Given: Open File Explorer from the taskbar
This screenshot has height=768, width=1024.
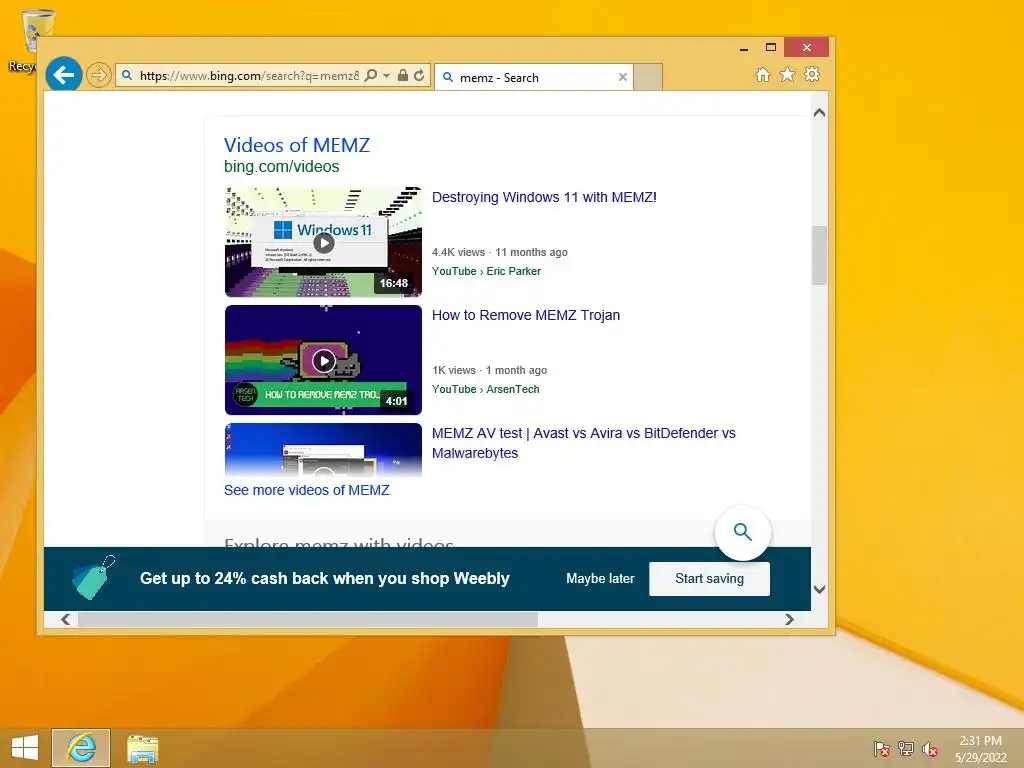Looking at the screenshot, I should pyautogui.click(x=142, y=748).
